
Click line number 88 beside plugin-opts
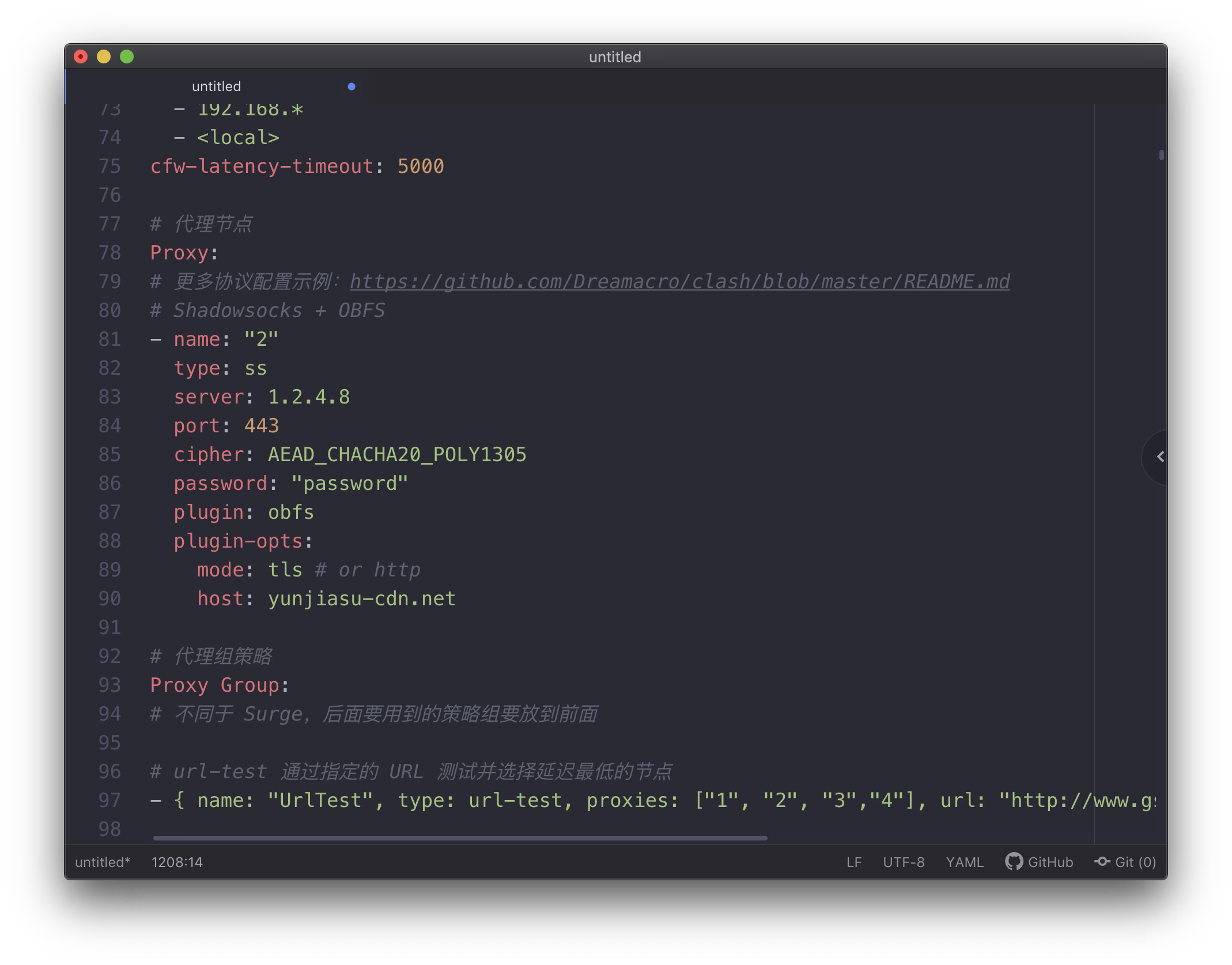pyautogui.click(x=109, y=541)
